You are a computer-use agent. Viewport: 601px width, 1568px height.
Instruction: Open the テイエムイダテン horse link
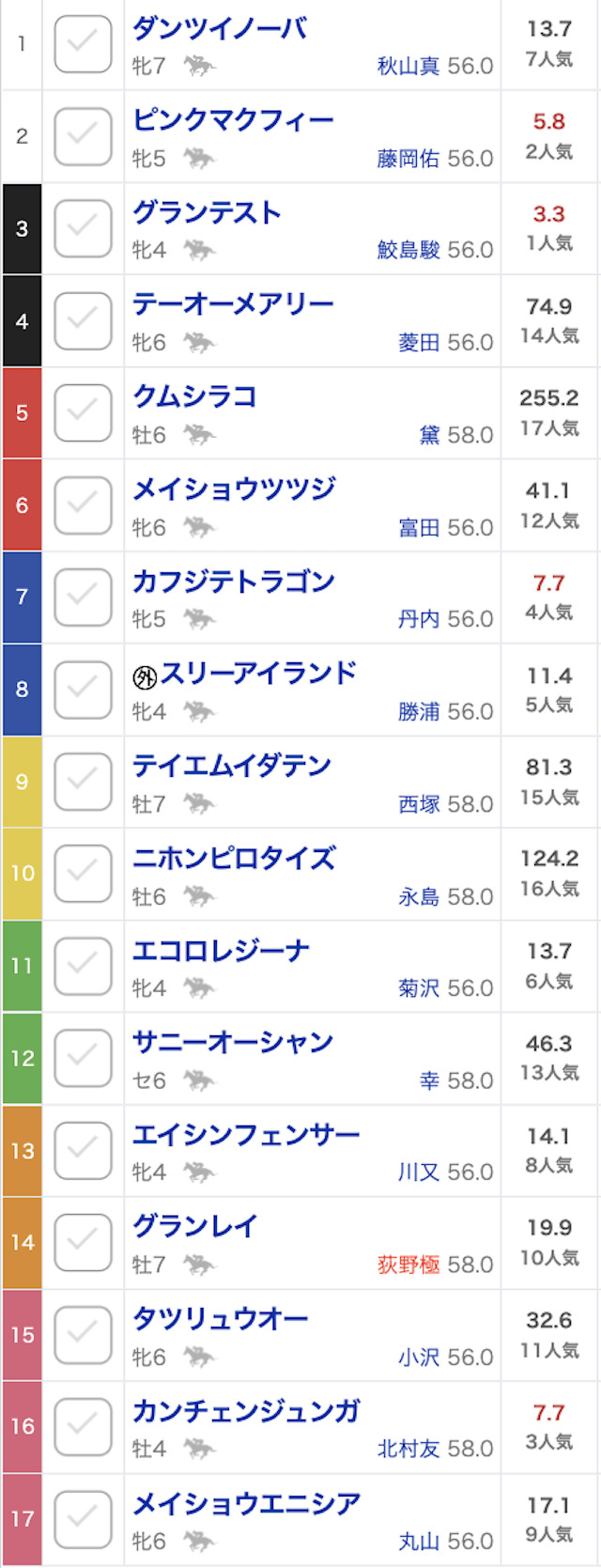pyautogui.click(x=232, y=766)
